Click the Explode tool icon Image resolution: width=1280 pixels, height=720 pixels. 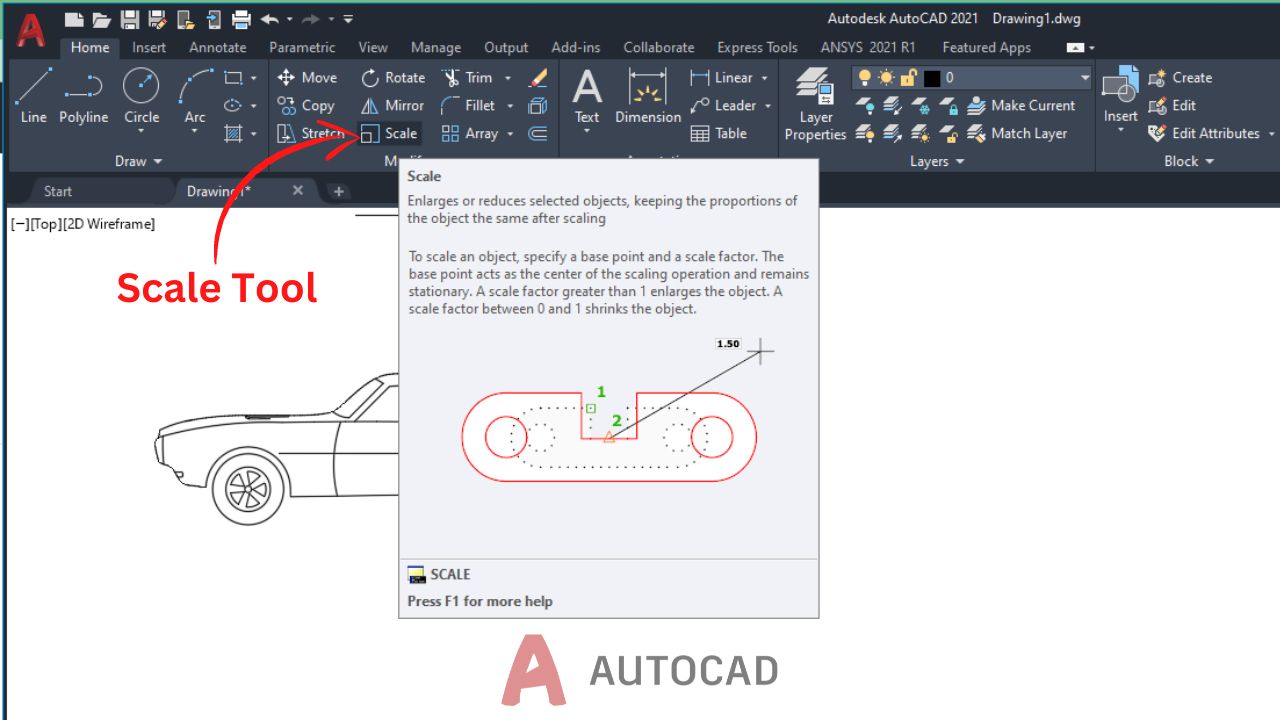click(x=538, y=105)
